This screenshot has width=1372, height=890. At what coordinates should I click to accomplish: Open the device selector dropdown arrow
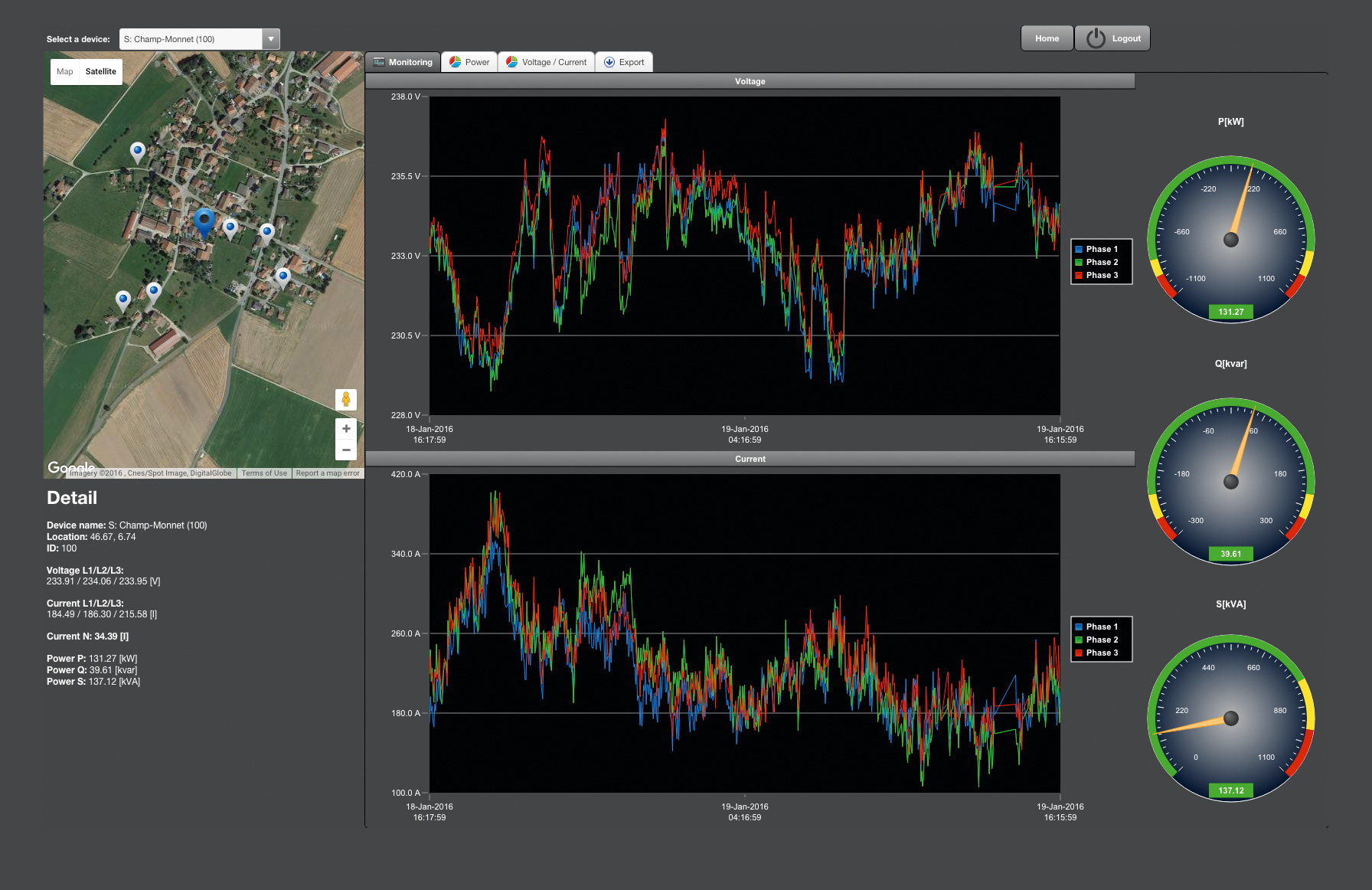271,39
